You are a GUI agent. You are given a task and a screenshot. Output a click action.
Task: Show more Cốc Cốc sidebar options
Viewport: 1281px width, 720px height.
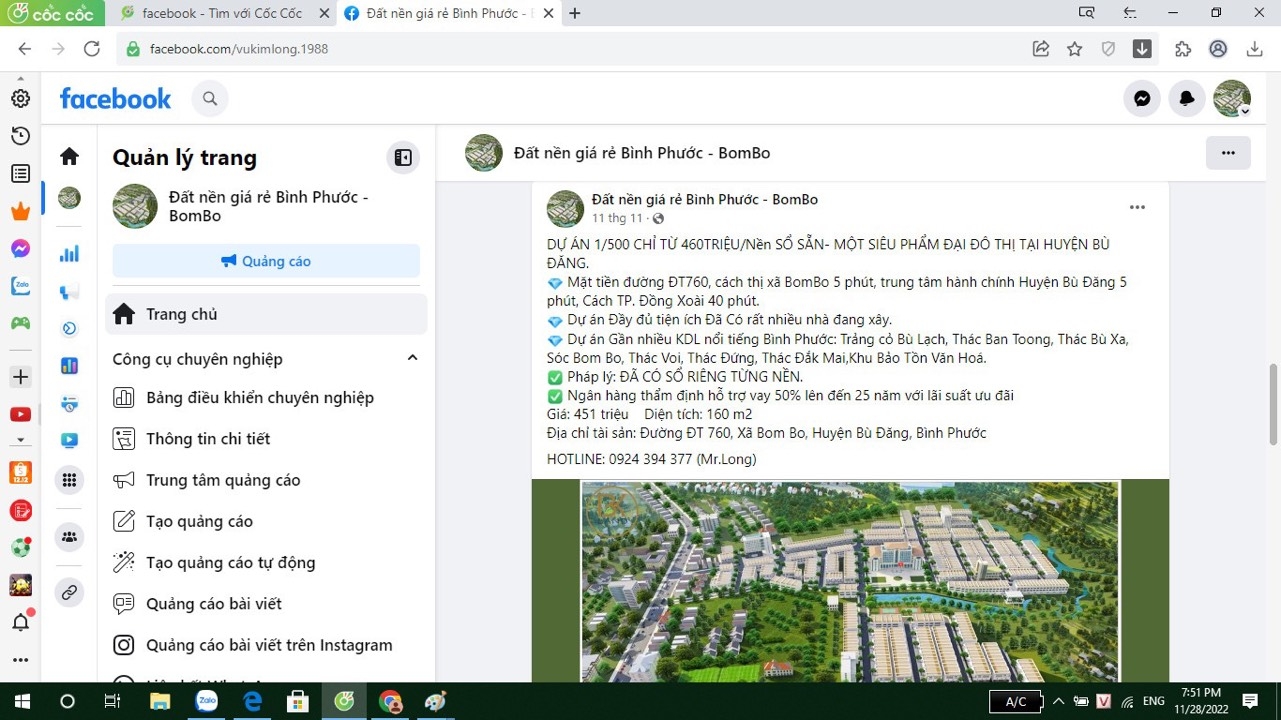pos(20,660)
